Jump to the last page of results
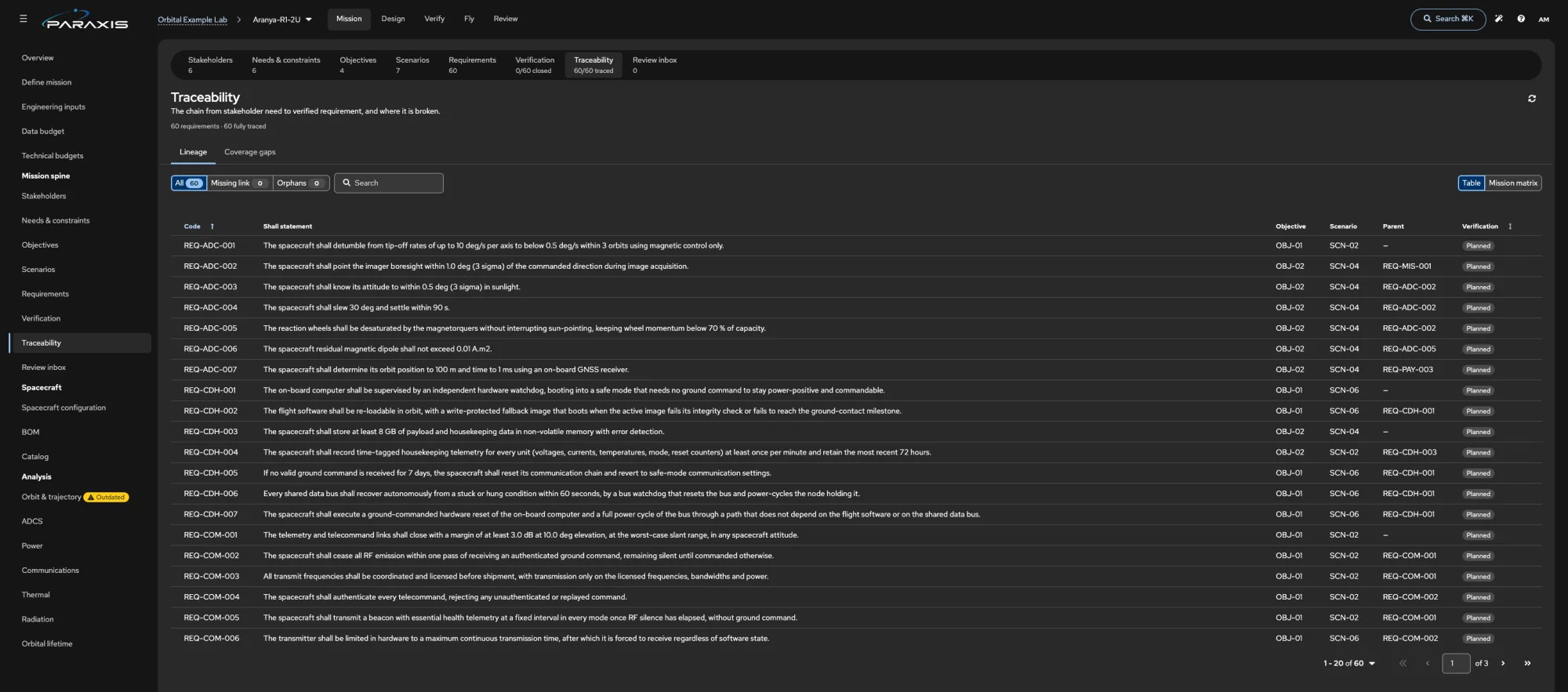The height and width of the screenshot is (692, 1568). tap(1527, 663)
